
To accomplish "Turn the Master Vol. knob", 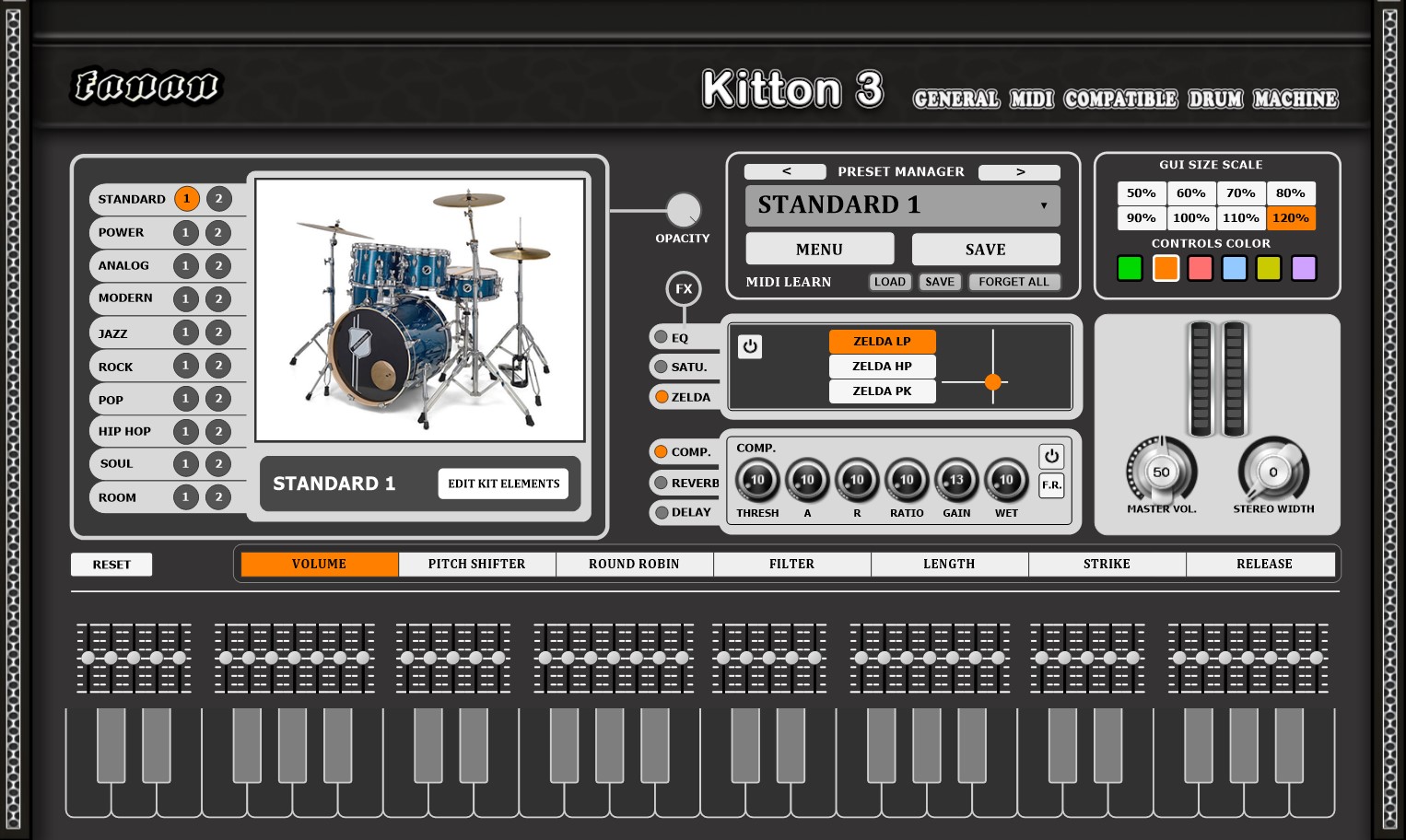I will 1161,471.
